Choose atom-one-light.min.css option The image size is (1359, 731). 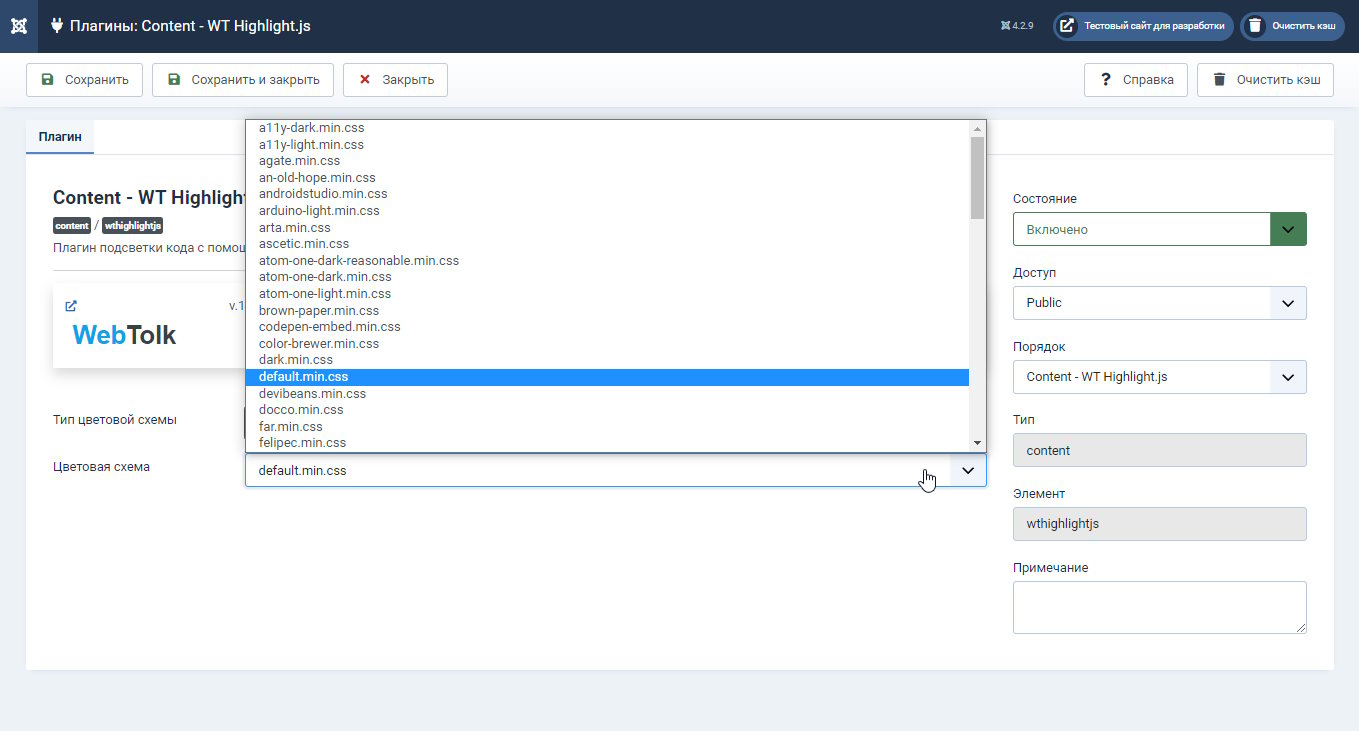(607, 294)
